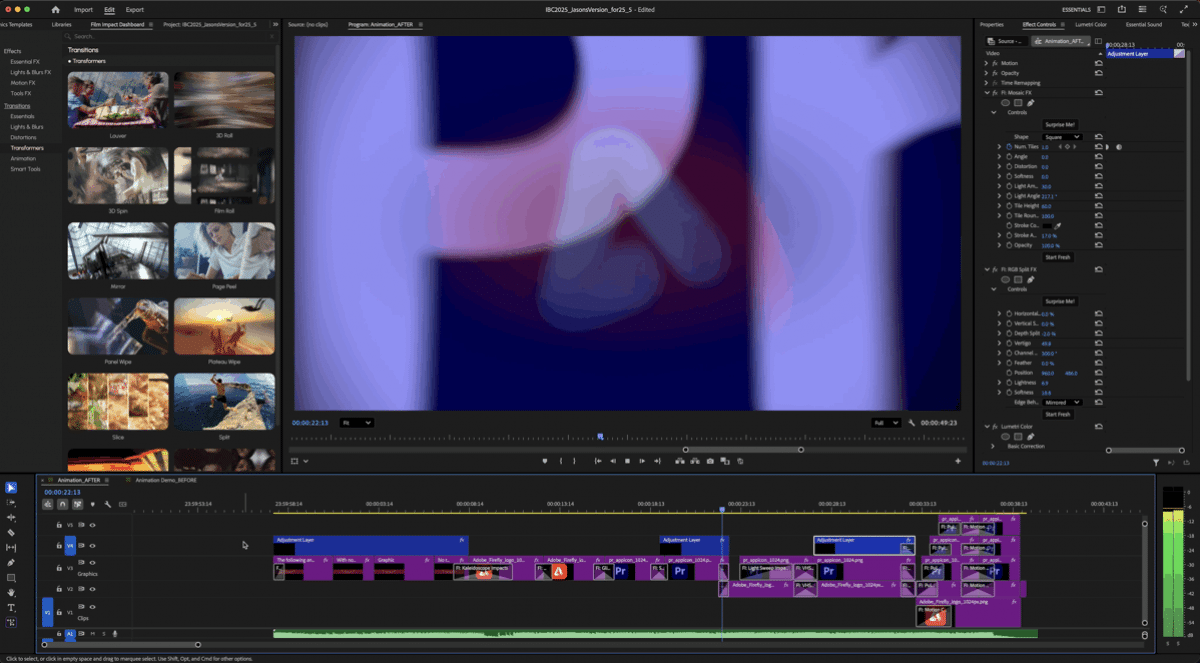
Task: Click the Surprise Me! button
Action: coord(1060,125)
